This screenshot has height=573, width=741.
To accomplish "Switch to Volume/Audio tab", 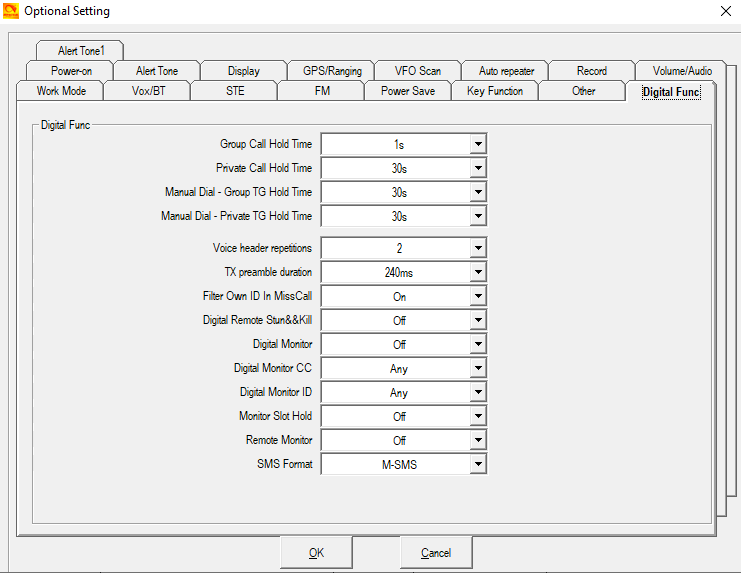I will 682,71.
